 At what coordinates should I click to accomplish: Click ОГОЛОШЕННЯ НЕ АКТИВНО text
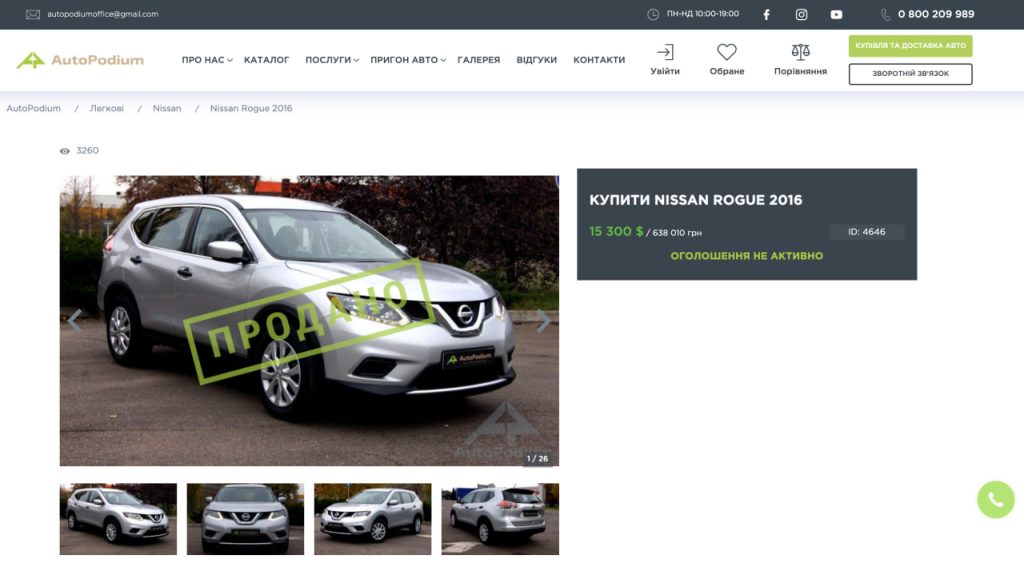tap(746, 256)
